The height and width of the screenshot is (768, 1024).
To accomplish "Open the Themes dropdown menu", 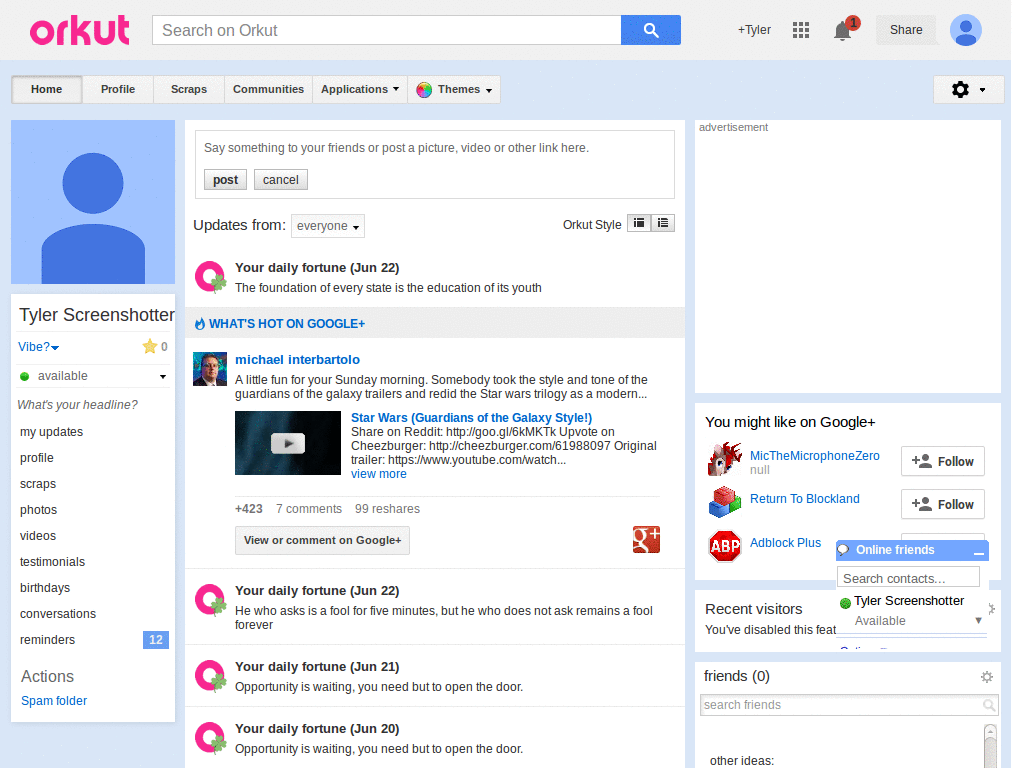I will (x=454, y=89).
